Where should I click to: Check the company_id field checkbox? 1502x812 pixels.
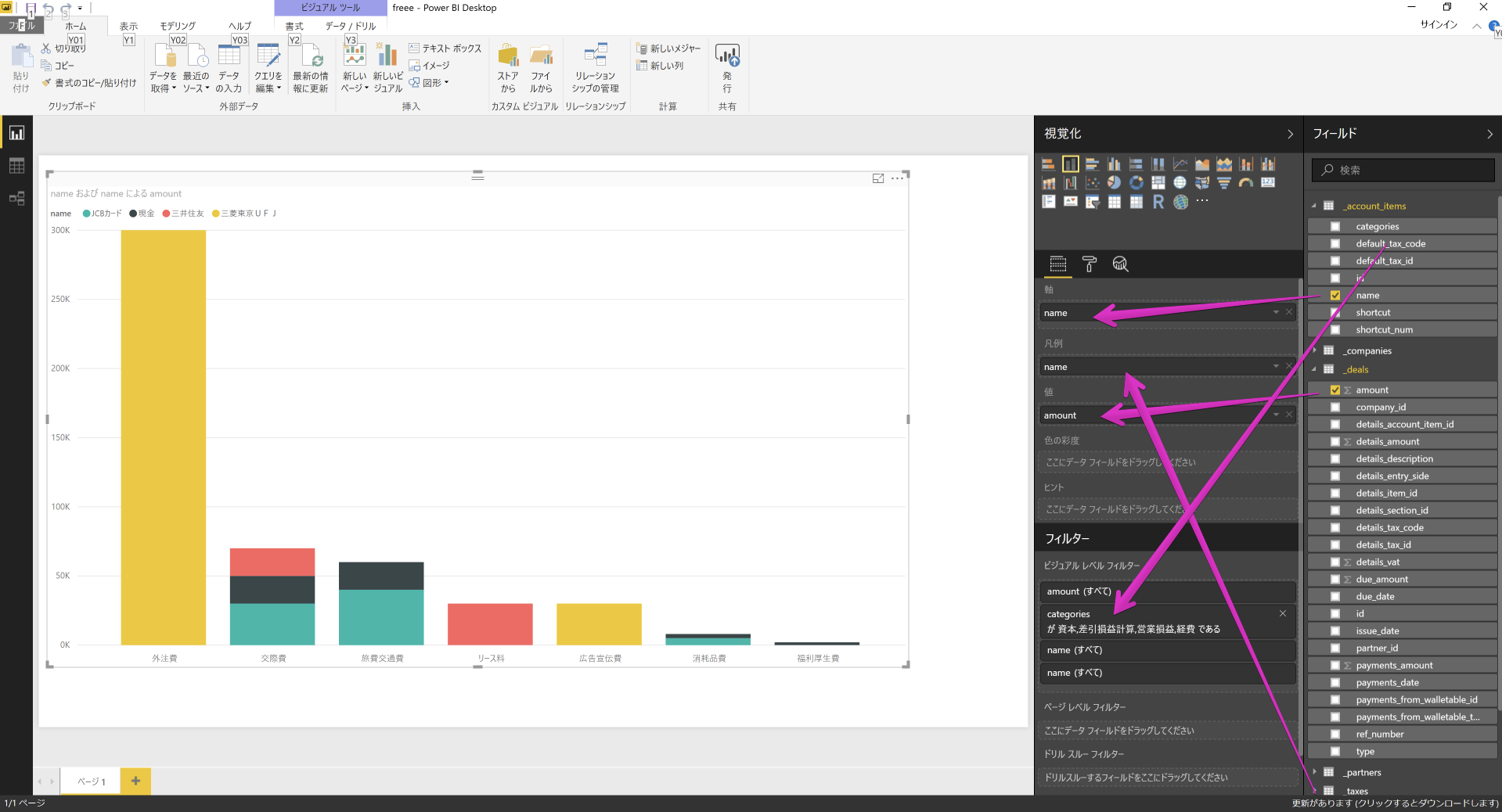1335,407
